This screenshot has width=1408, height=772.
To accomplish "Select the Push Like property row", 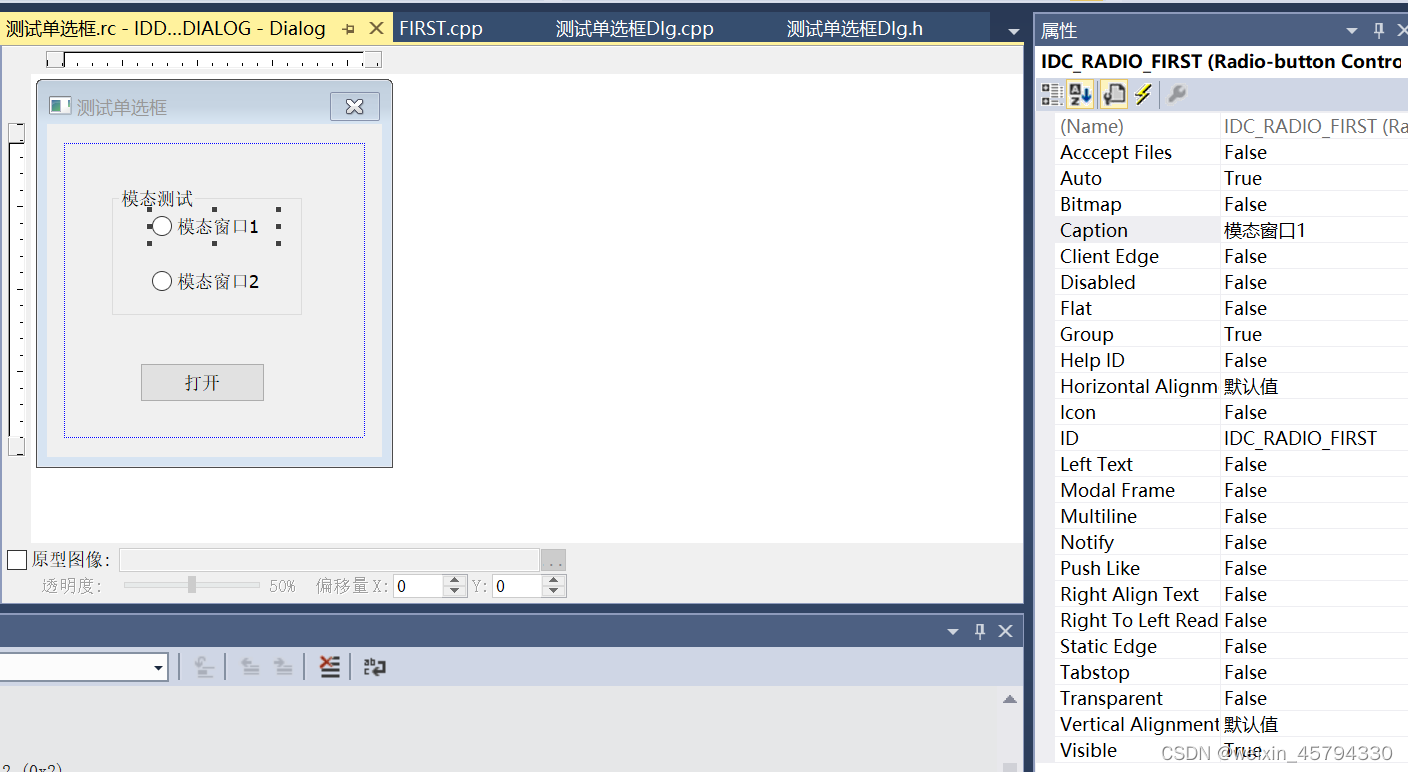I will pyautogui.click(x=1231, y=568).
